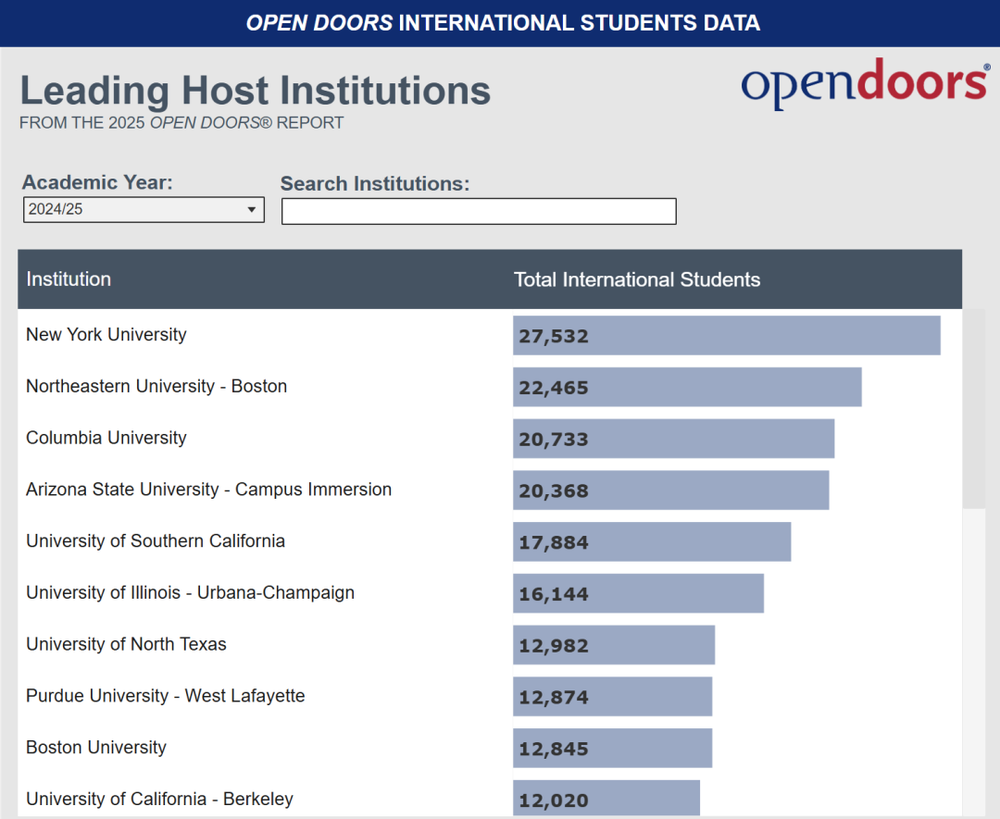Select the Boston University row label
Viewport: 1000px width, 819px height.
(96, 748)
